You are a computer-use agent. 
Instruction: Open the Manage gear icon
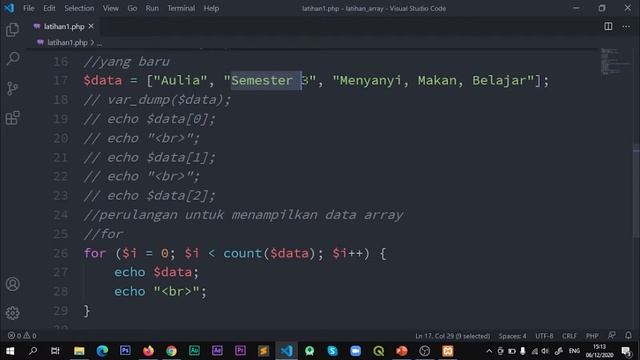[x=13, y=313]
